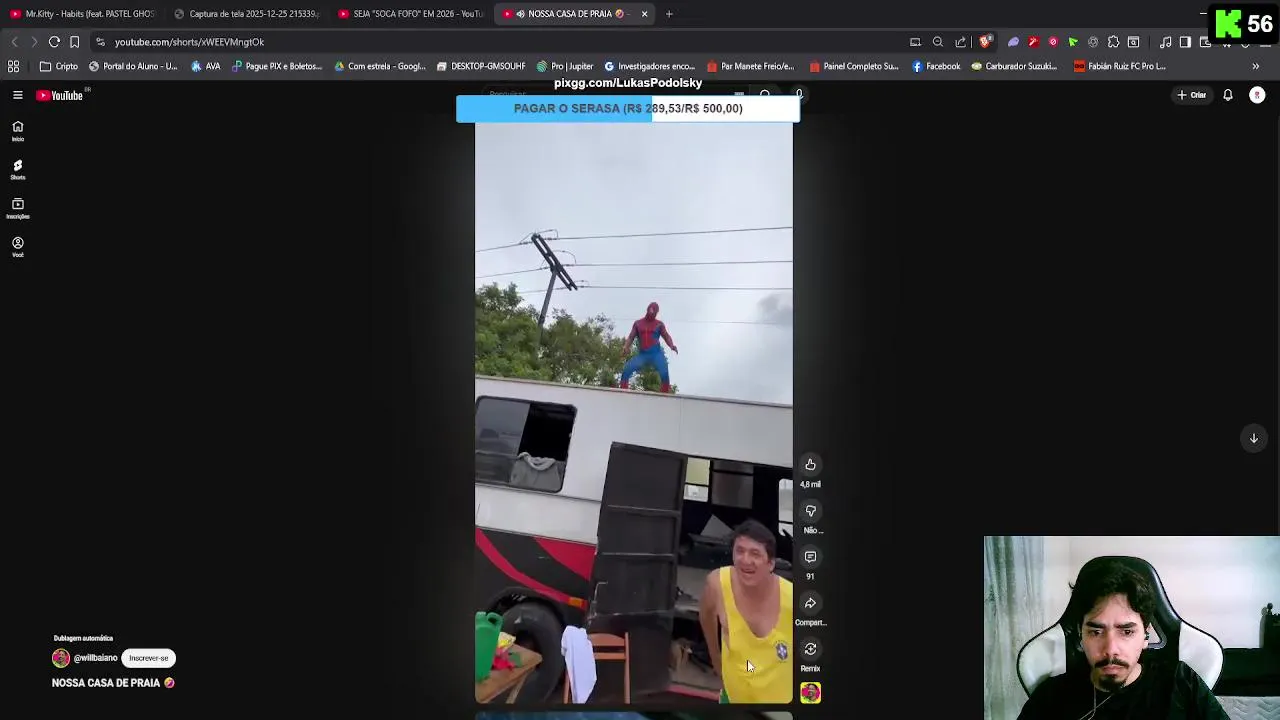Click the zoom magnifier in address bar
This screenshot has height=720, width=1280.
click(938, 42)
